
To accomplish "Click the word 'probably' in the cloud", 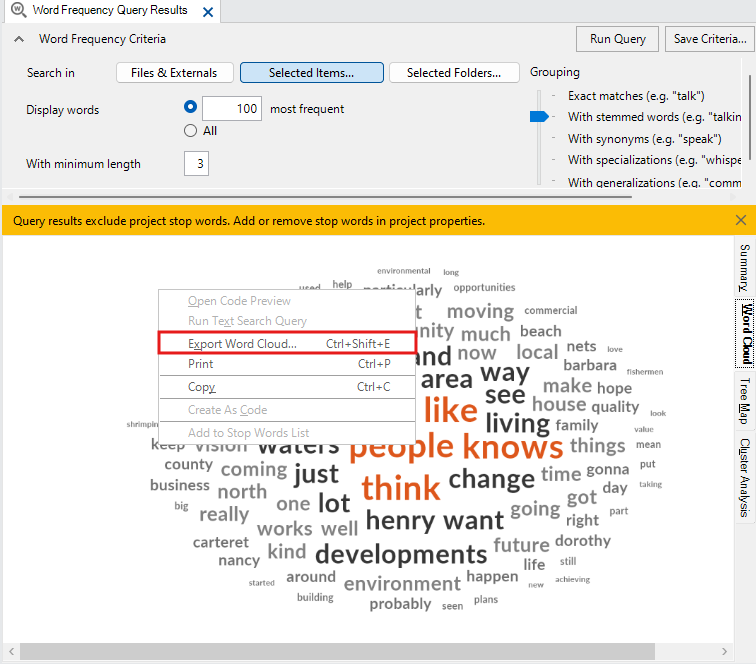I will pyautogui.click(x=400, y=604).
